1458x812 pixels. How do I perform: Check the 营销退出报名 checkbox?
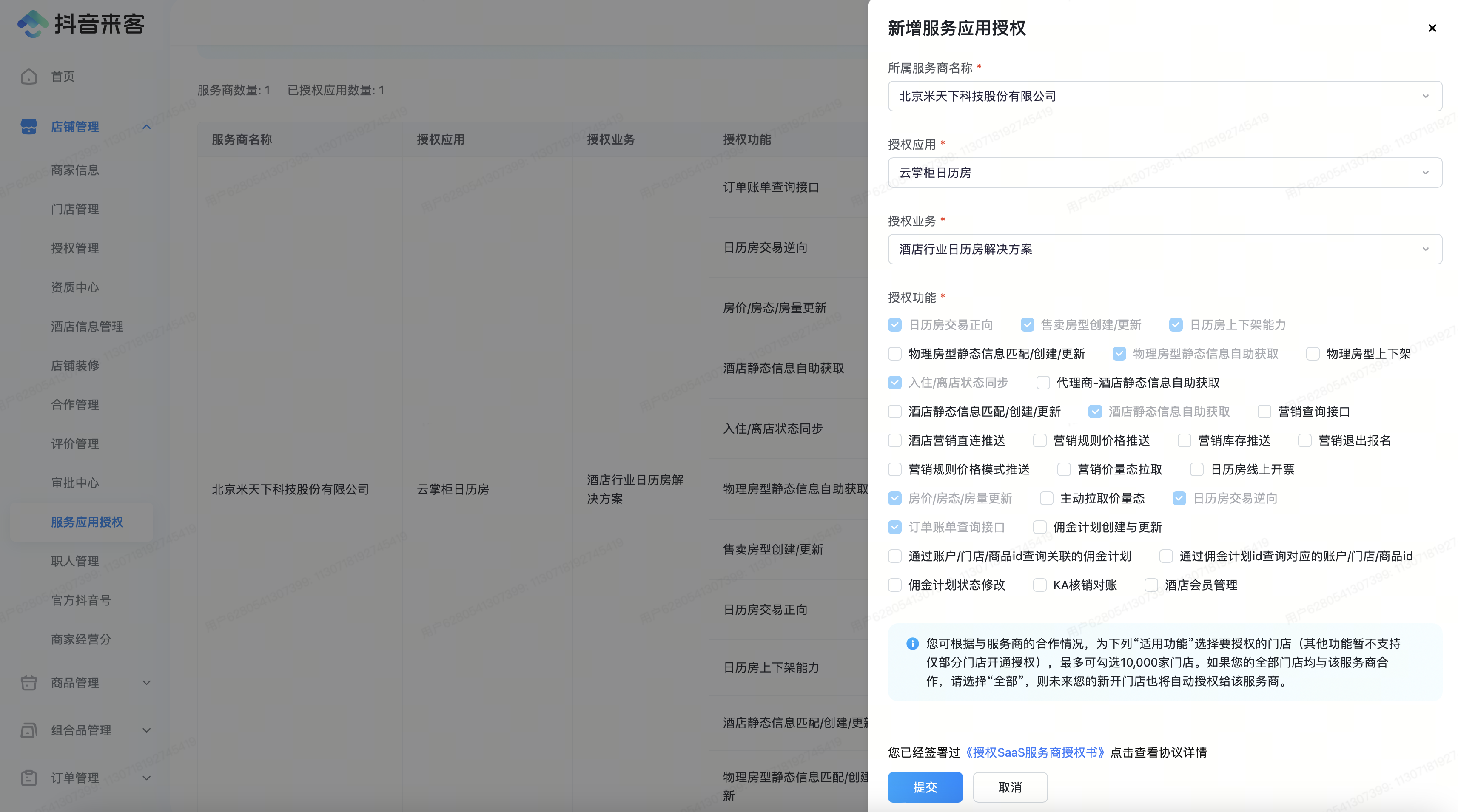tap(1304, 440)
